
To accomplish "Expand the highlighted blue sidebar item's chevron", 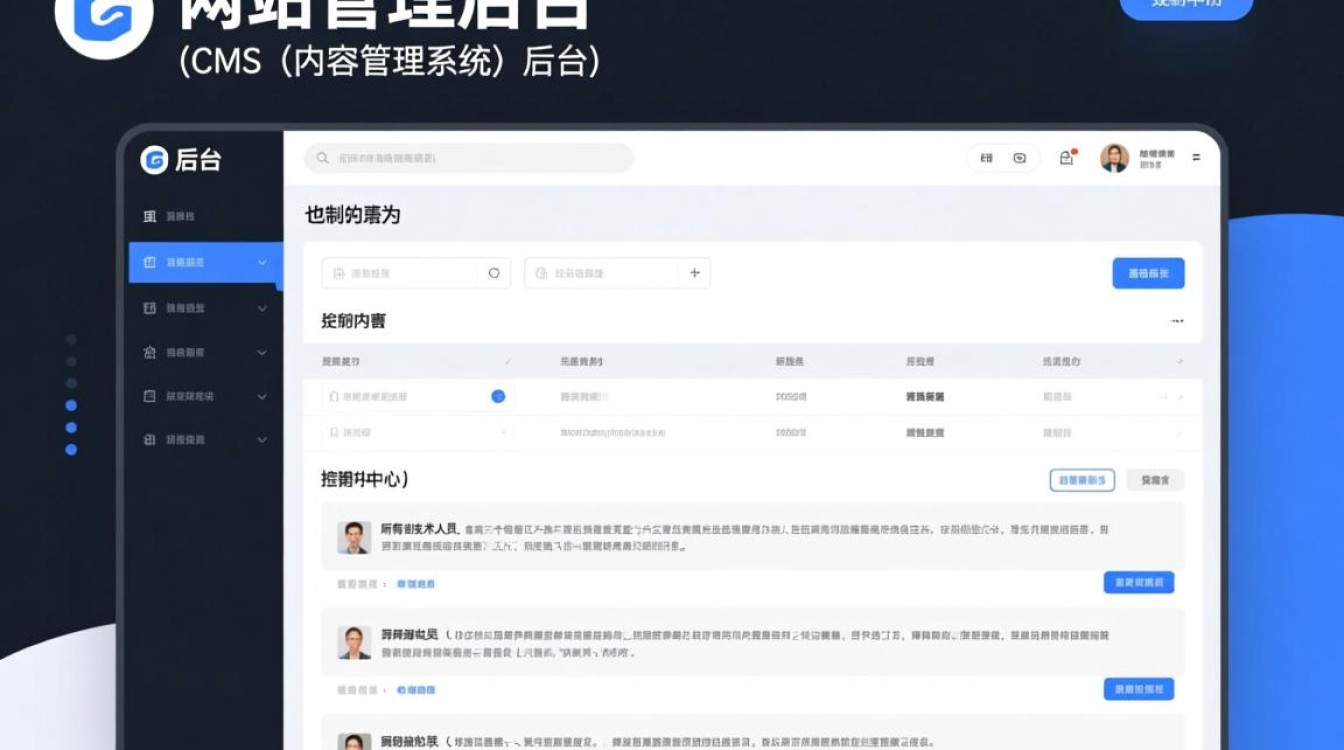I will (262, 263).
